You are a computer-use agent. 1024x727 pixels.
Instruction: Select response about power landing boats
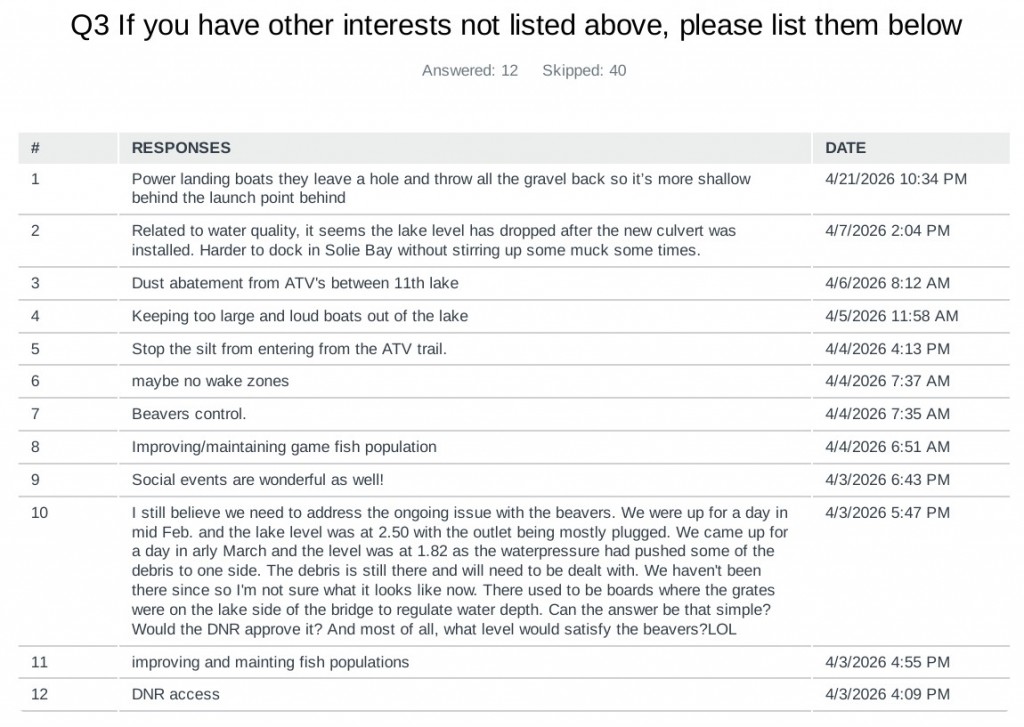pos(441,188)
